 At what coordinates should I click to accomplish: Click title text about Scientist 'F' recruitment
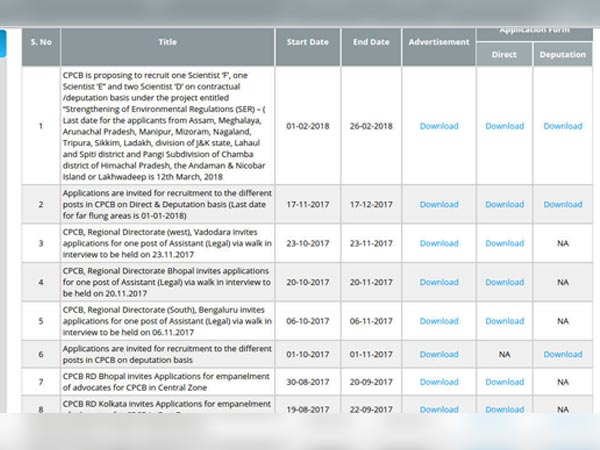coord(164,126)
